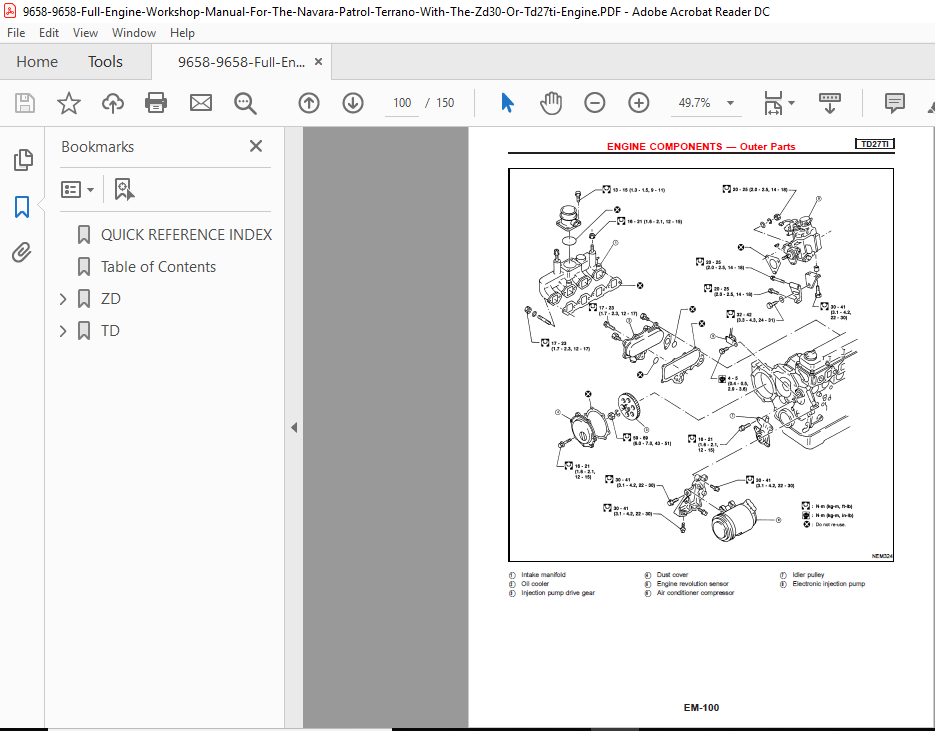Switch to the Home tab

coord(37,62)
